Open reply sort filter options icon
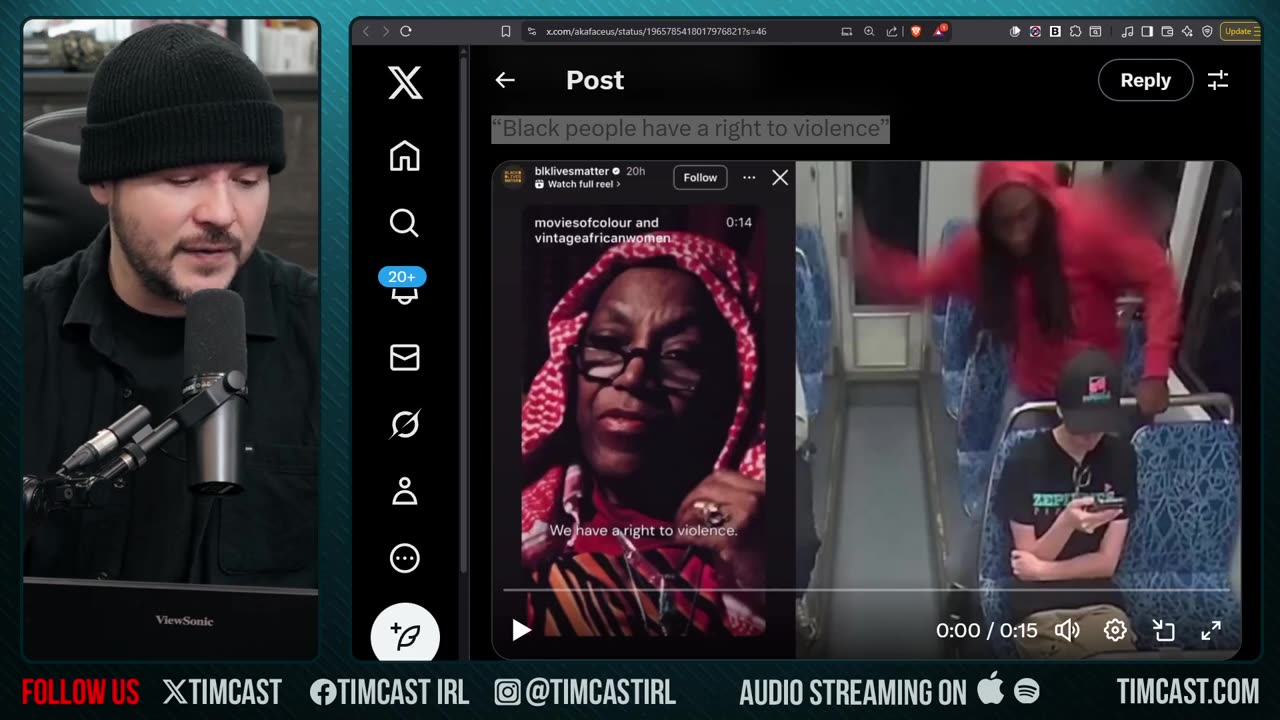 pos(1218,80)
